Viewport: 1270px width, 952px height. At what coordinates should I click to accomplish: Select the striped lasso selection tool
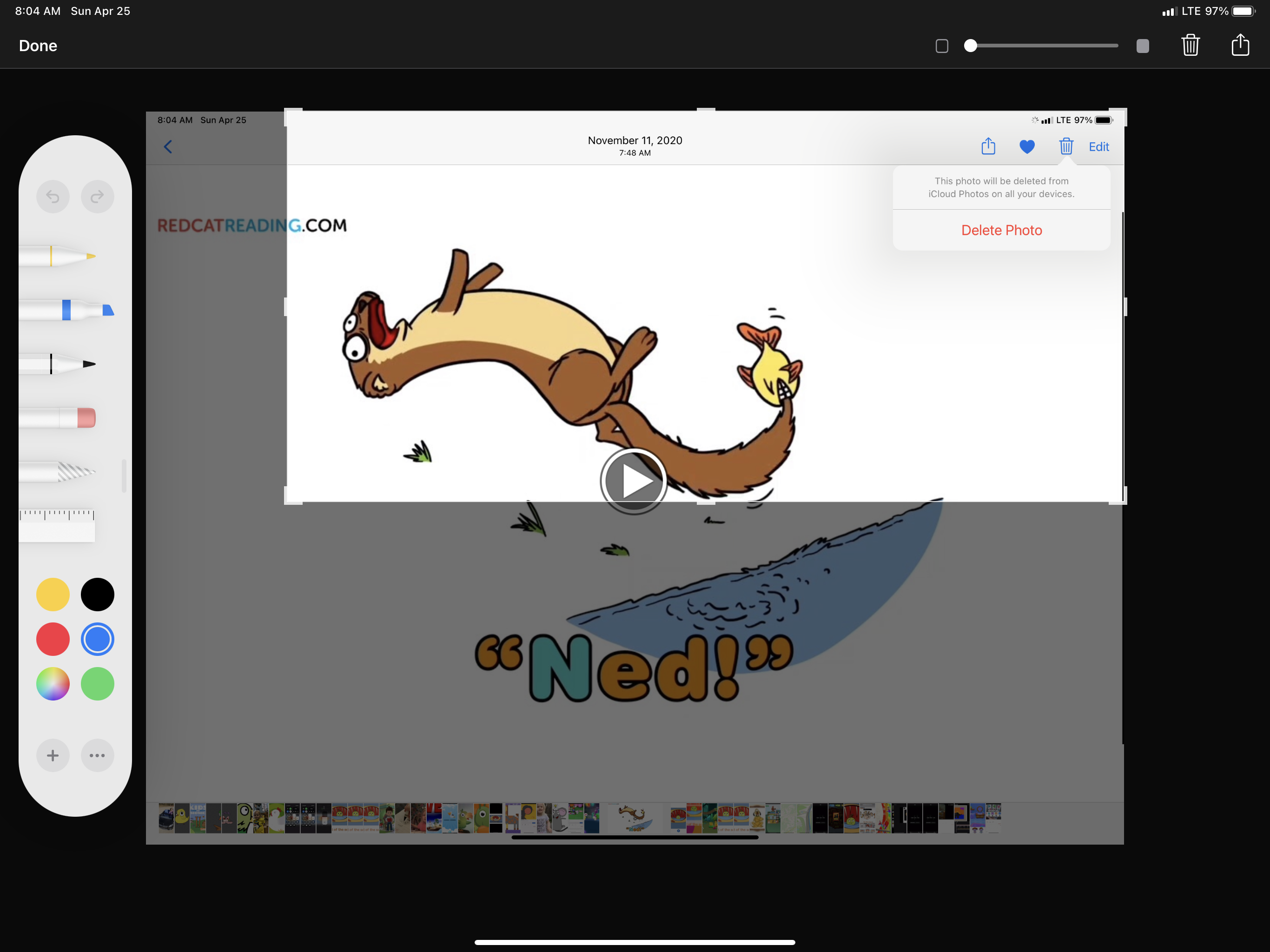pyautogui.click(x=58, y=472)
